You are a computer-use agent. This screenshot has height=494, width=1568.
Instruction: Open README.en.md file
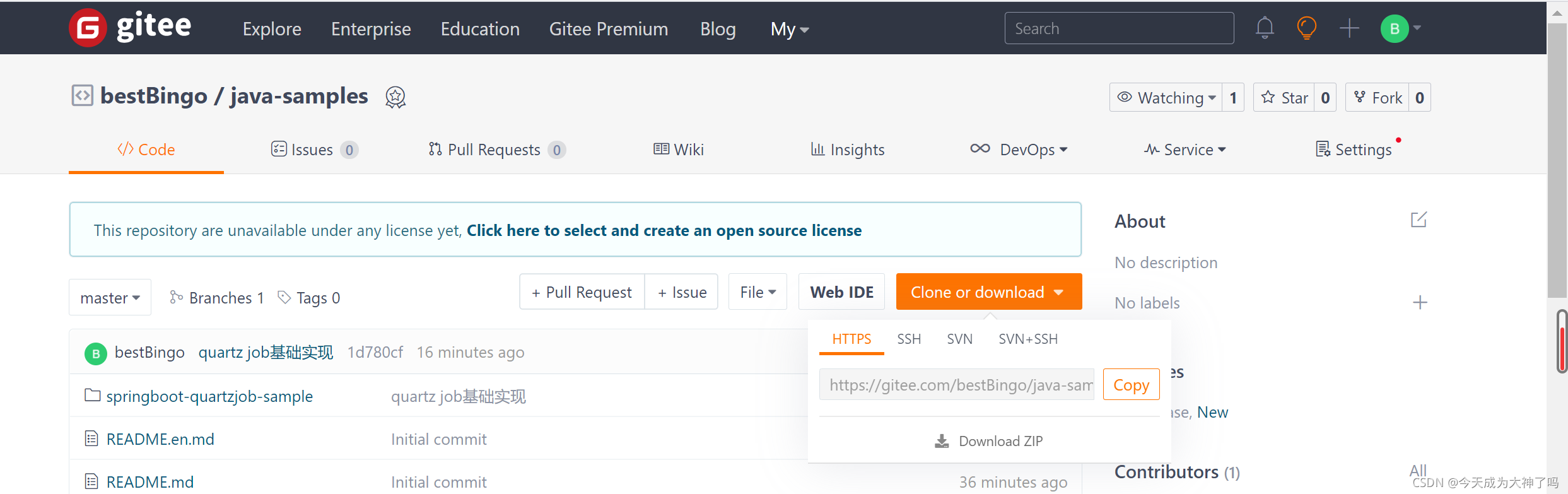160,439
